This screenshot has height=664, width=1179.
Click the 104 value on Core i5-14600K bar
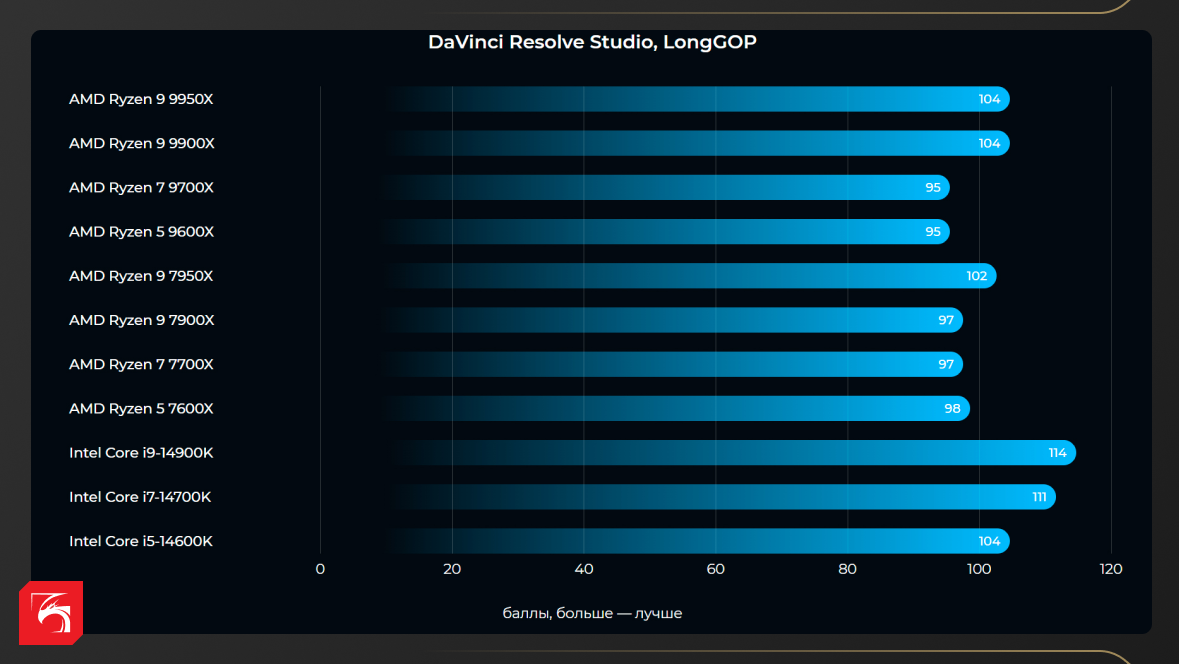[990, 541]
